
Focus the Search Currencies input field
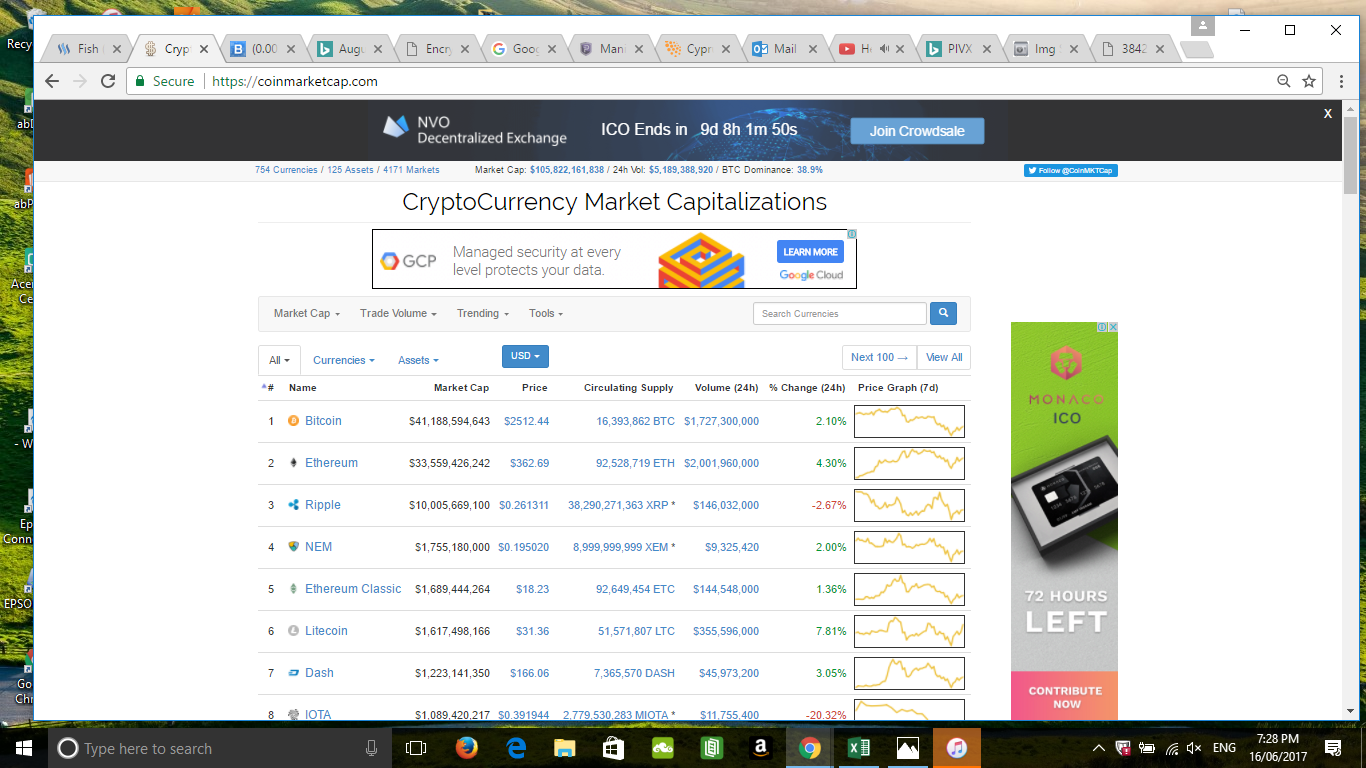coord(840,313)
